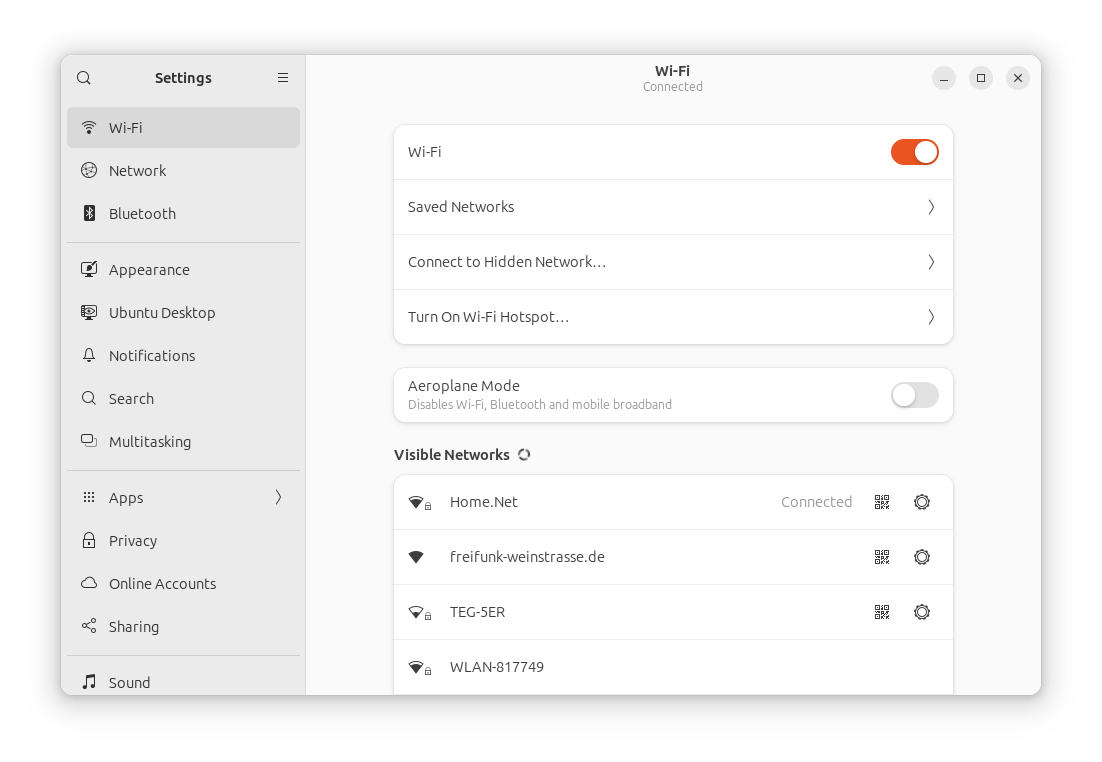Connect to WLAN-817749 network

pyautogui.click(x=673, y=667)
